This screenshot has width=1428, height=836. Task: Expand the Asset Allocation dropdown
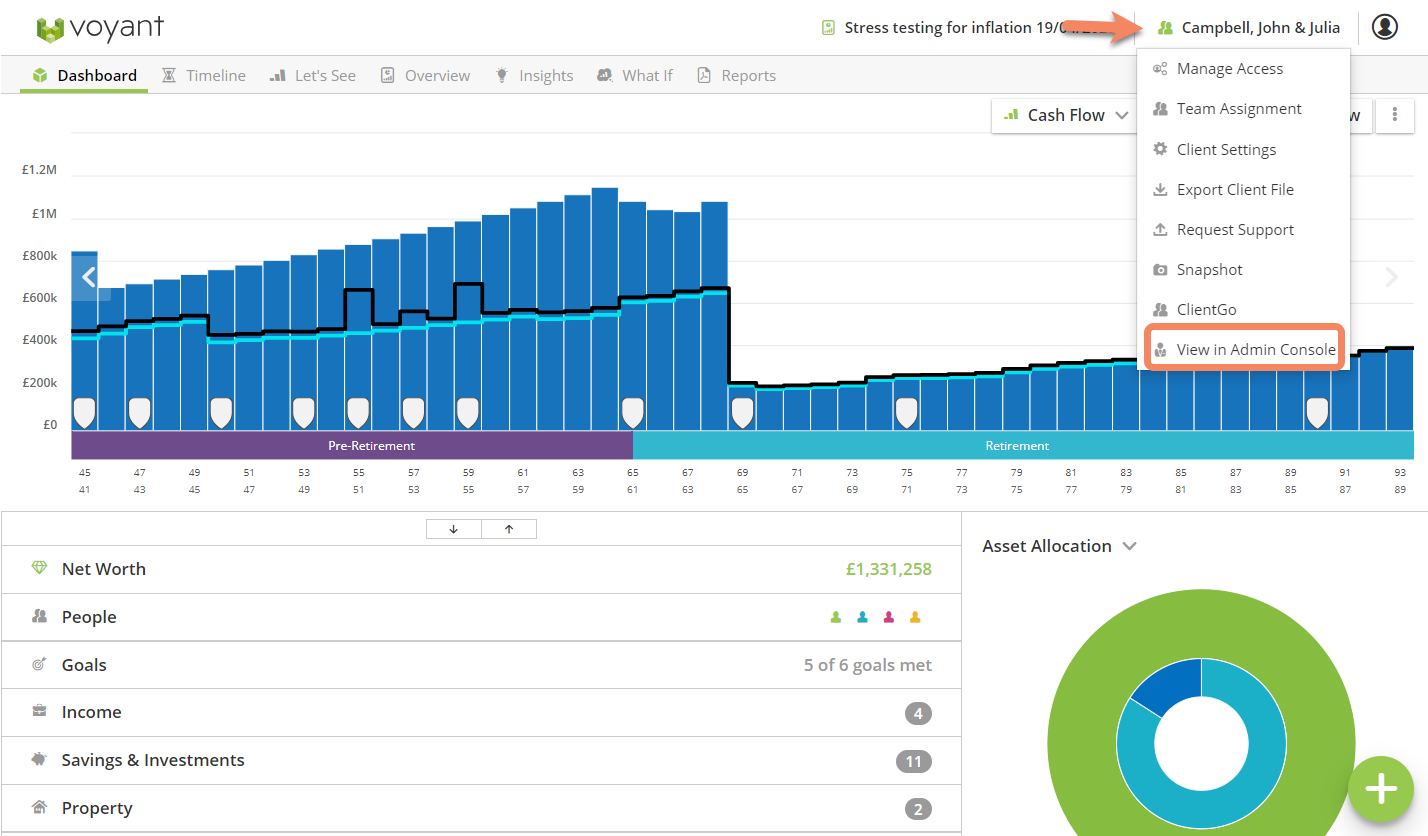point(1060,546)
